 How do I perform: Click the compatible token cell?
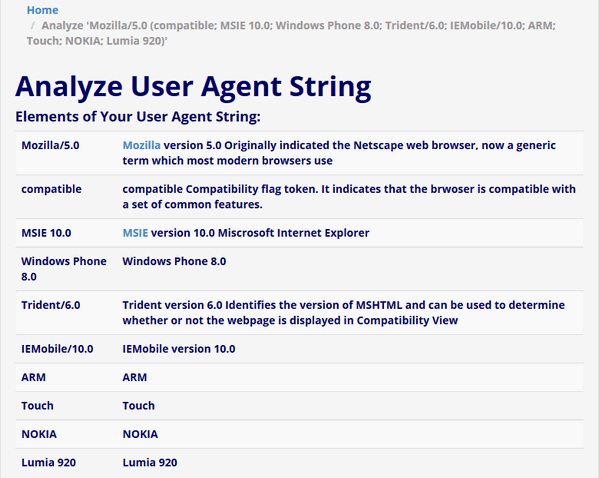click(x=52, y=189)
